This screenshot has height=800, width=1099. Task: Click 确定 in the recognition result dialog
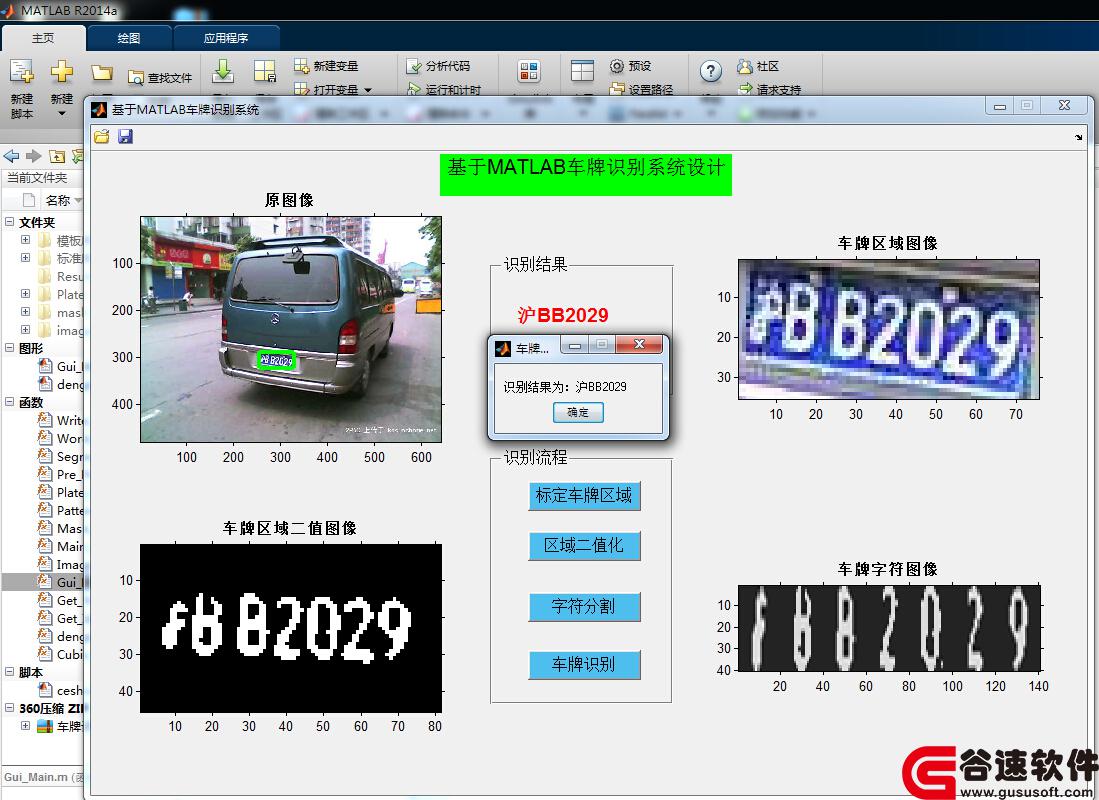[578, 412]
